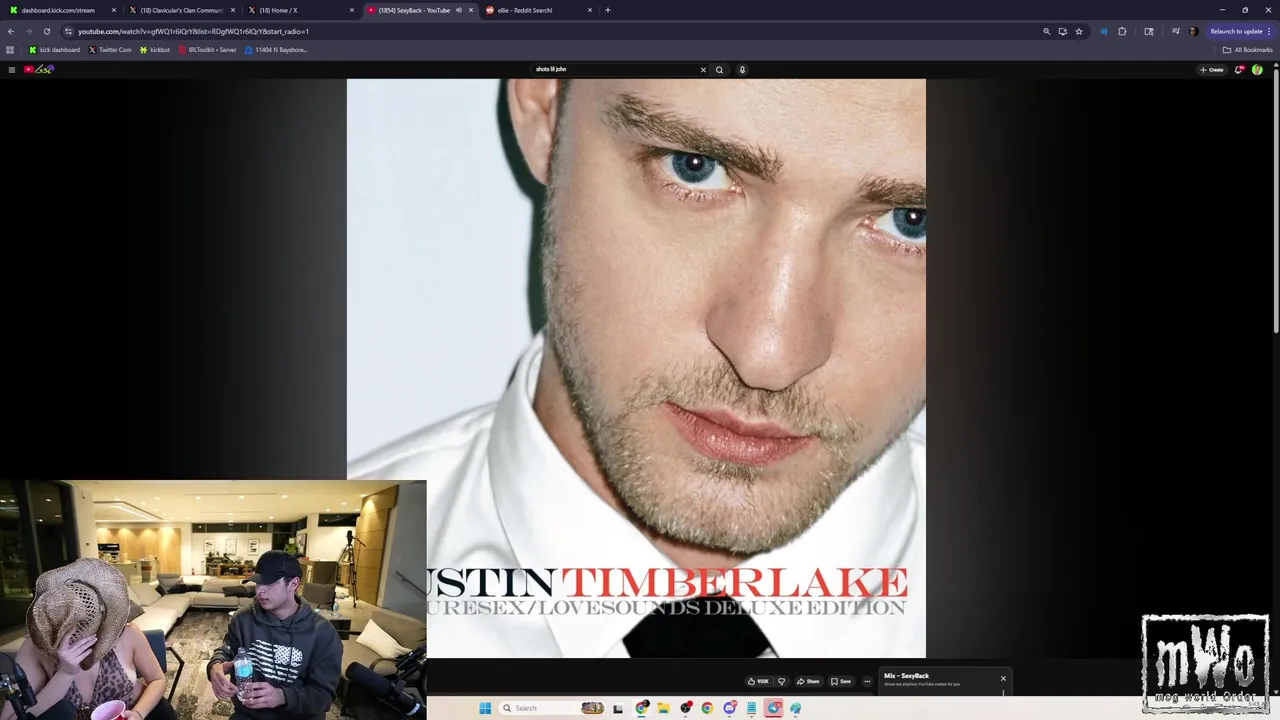
Task: Open the zoom magnifier icon in address bar
Action: pyautogui.click(x=1047, y=31)
